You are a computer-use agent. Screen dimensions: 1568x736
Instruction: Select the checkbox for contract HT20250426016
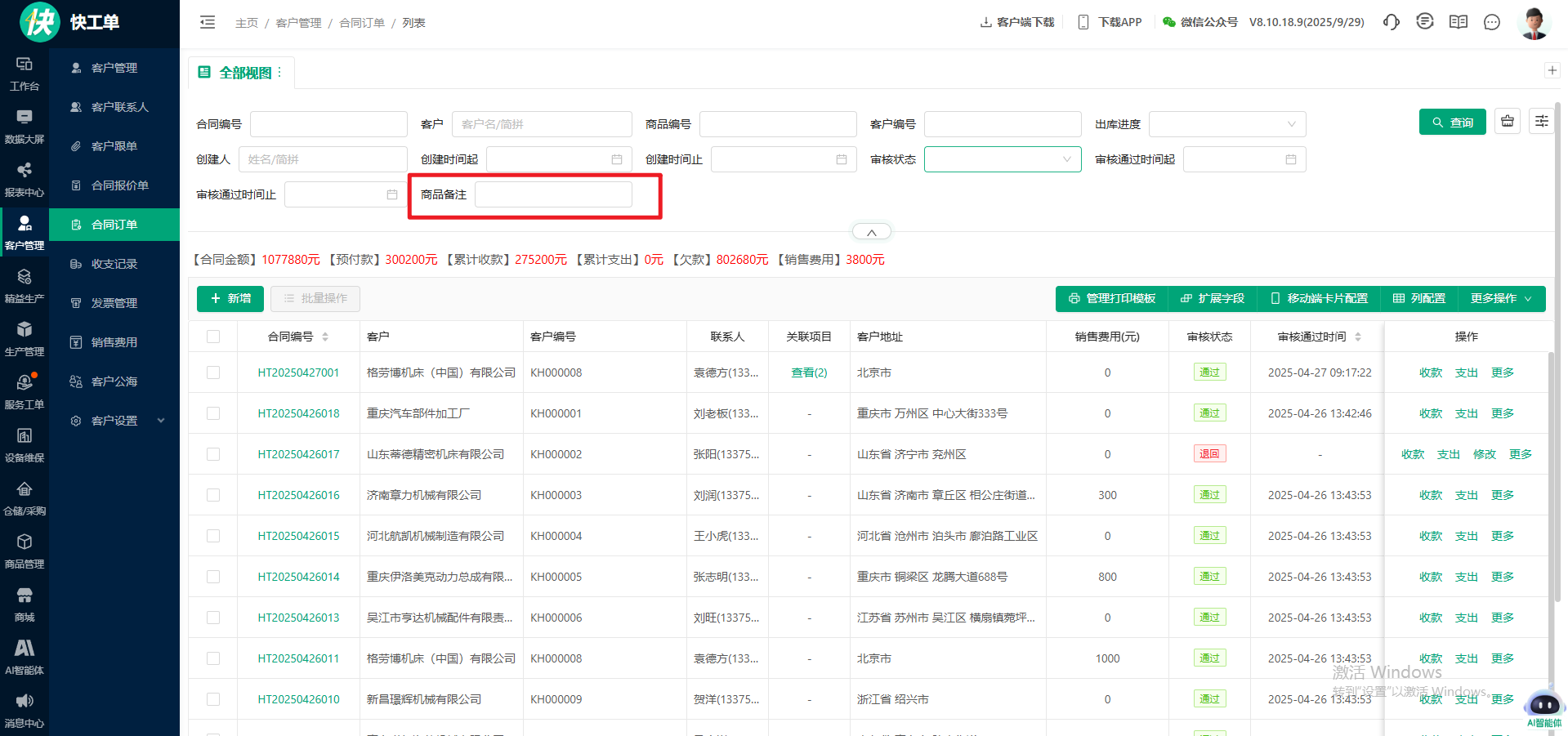pos(213,495)
